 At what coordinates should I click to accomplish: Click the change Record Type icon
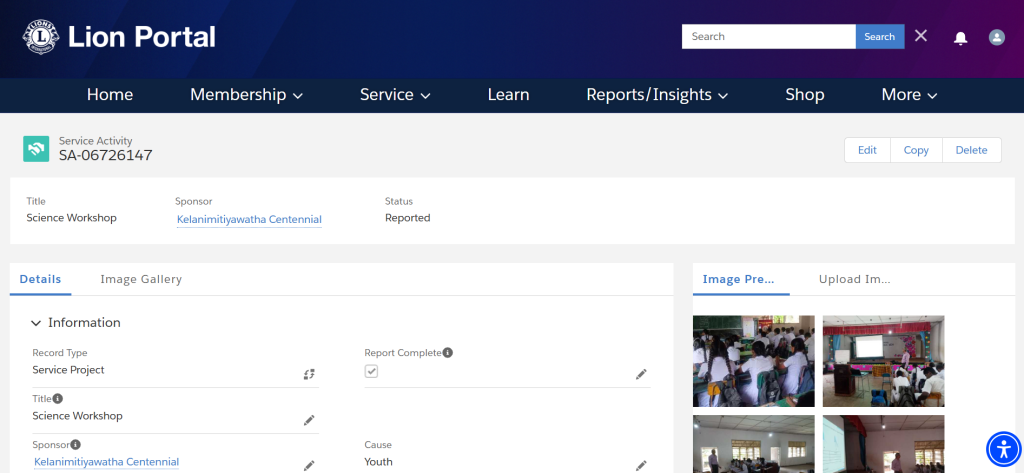coord(309,374)
